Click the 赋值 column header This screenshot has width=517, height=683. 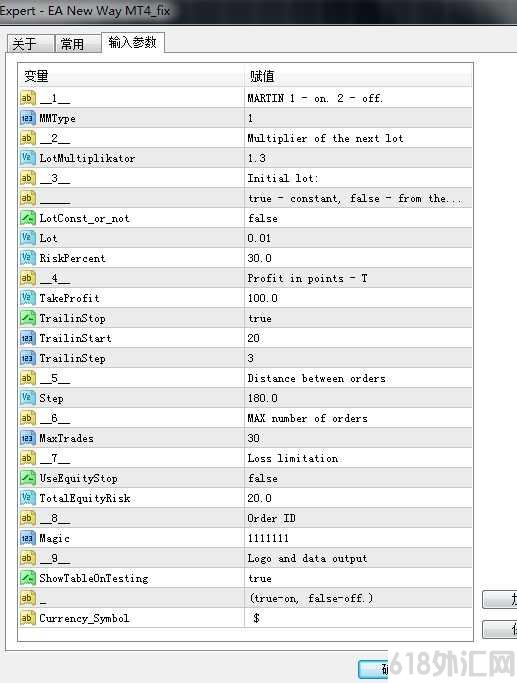[358, 76]
